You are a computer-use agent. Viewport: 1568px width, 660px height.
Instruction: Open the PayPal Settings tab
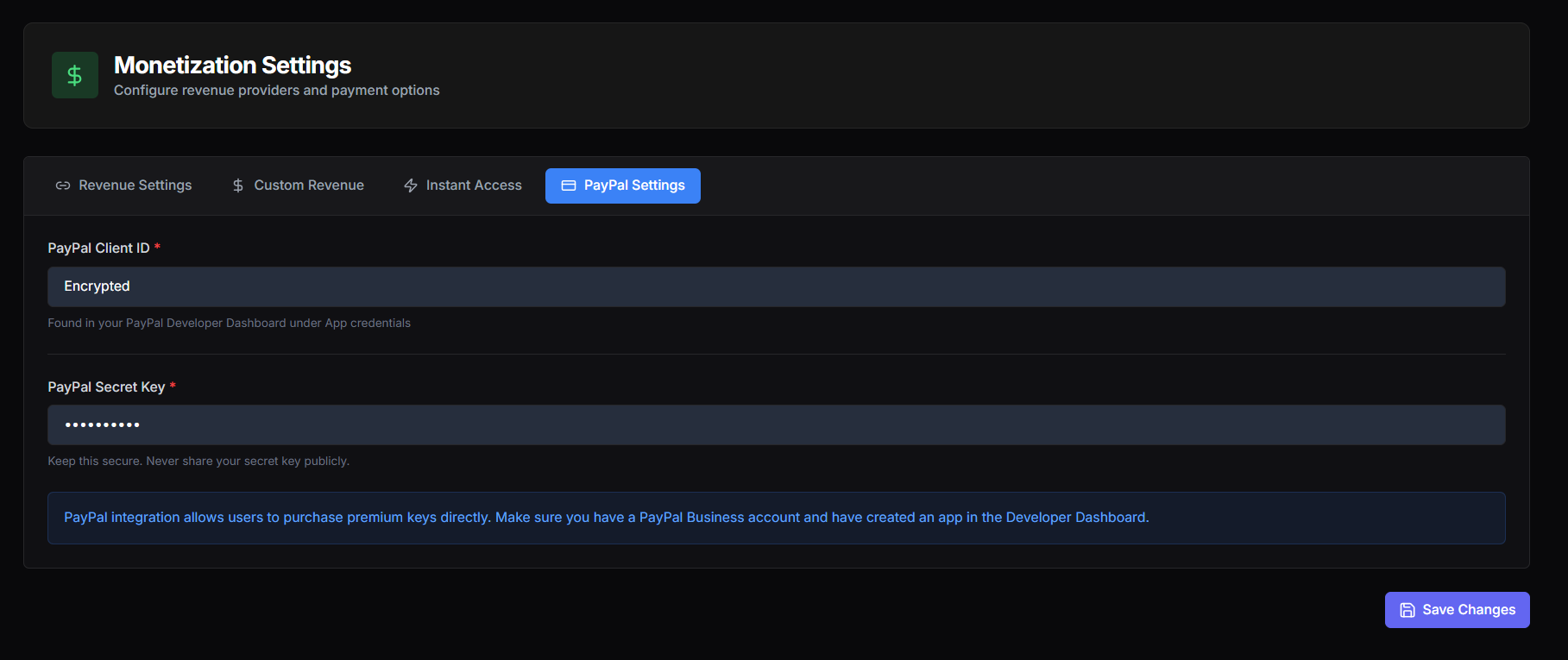click(623, 185)
